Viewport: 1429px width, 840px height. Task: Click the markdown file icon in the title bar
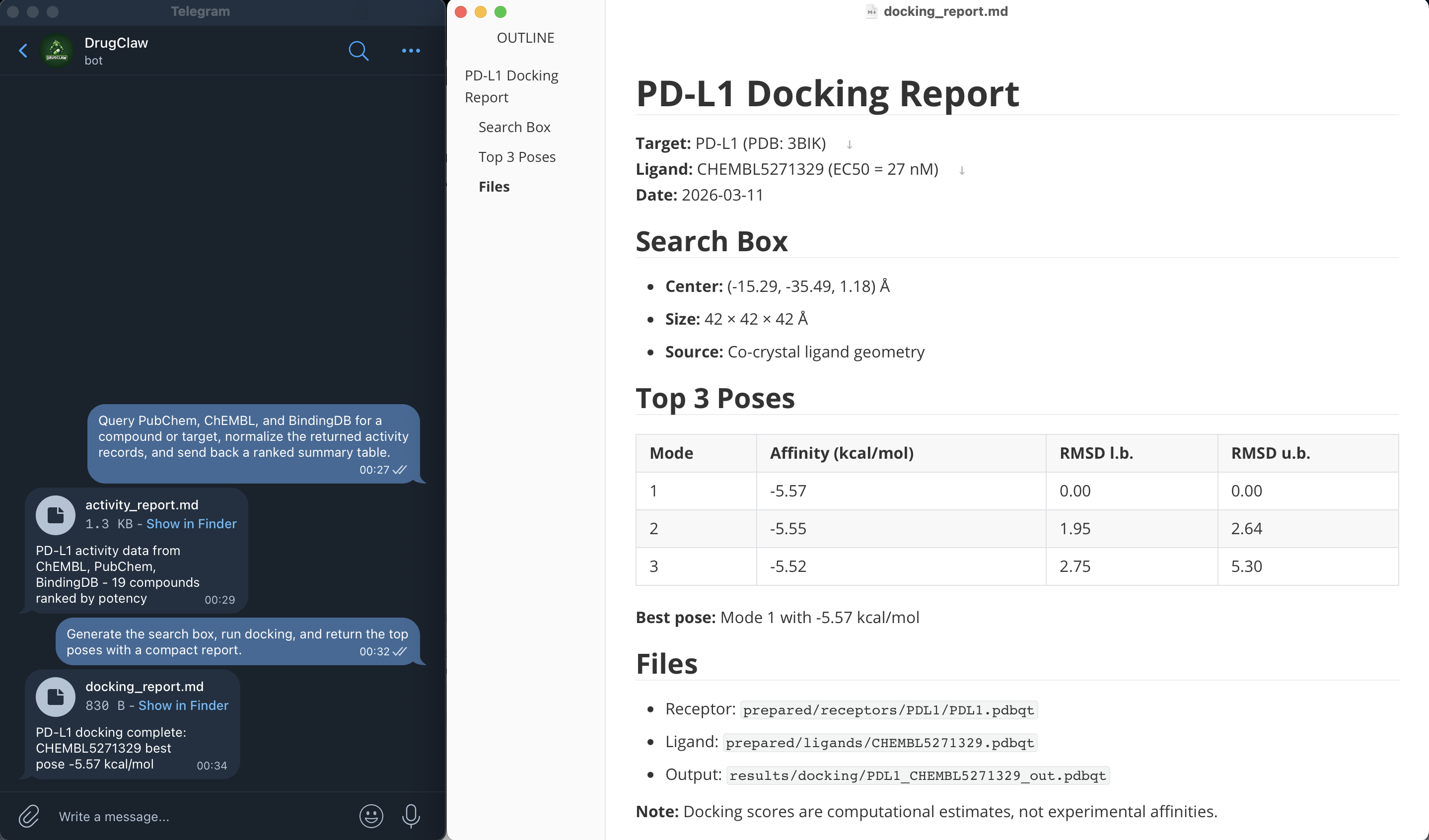(871, 11)
